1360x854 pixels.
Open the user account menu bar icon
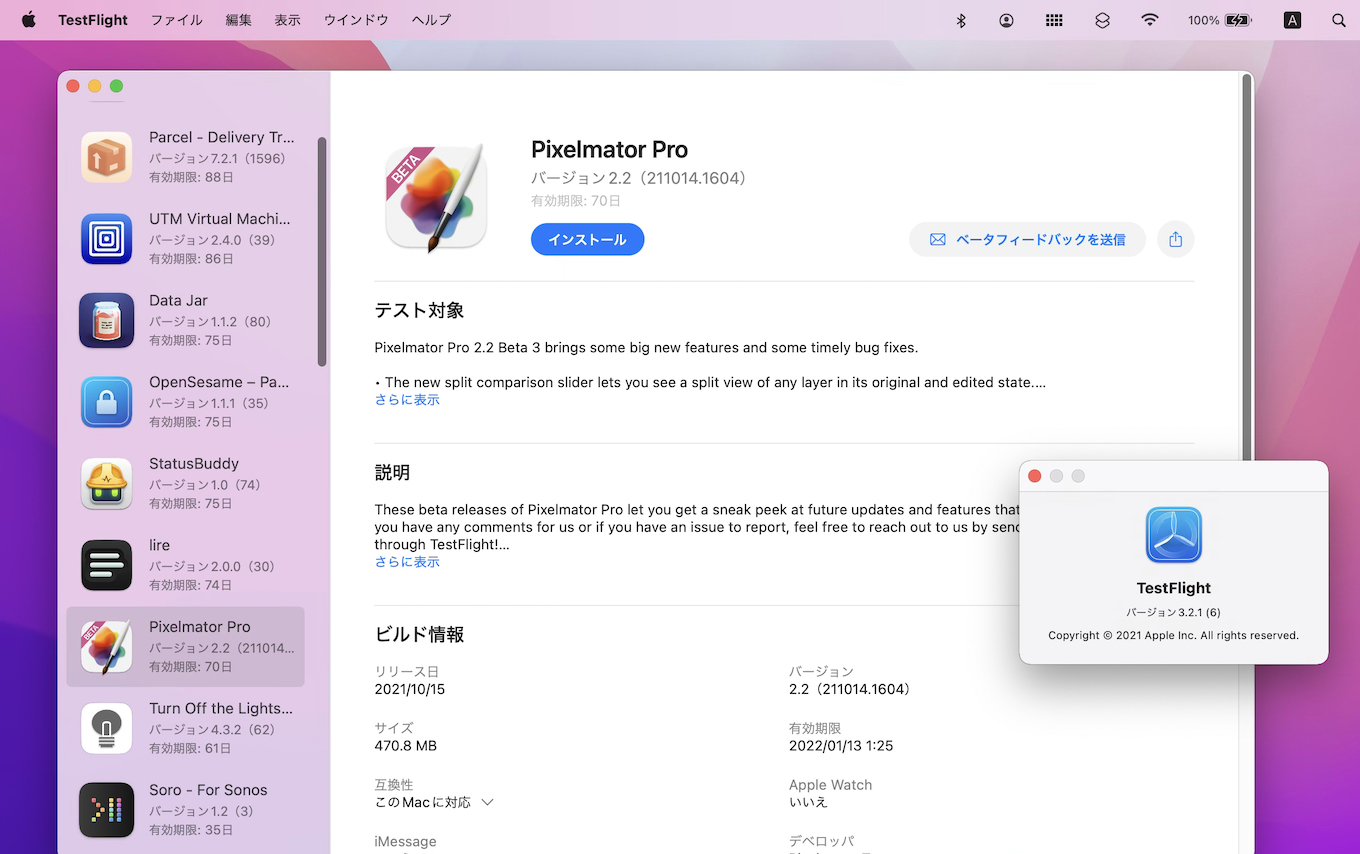(x=1006, y=20)
